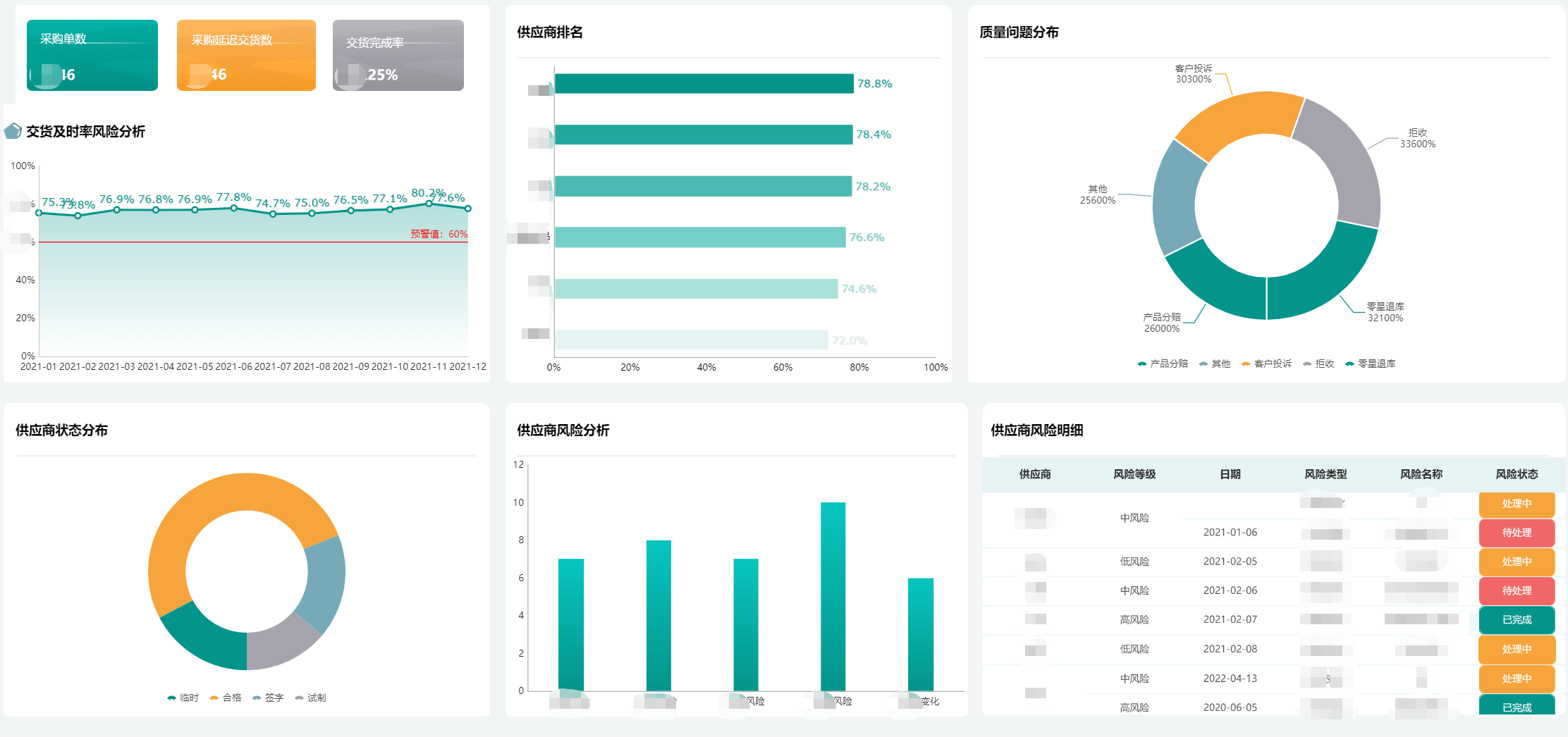1568x737 pixels.
Task: Toggle the 签字 legend in 供应商状态分布
Action: (x=268, y=698)
